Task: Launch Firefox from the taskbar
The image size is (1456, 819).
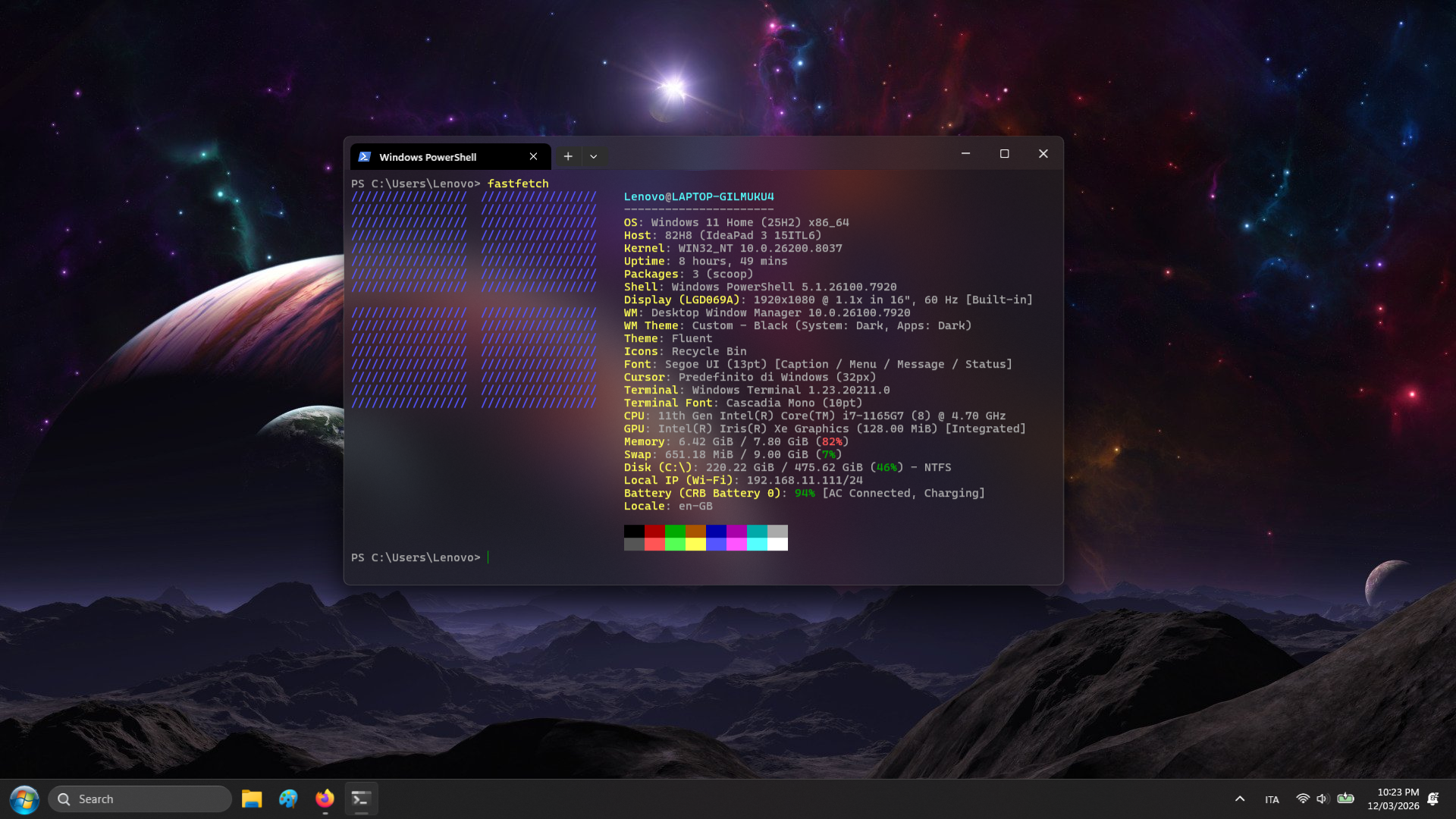Action: (x=325, y=799)
